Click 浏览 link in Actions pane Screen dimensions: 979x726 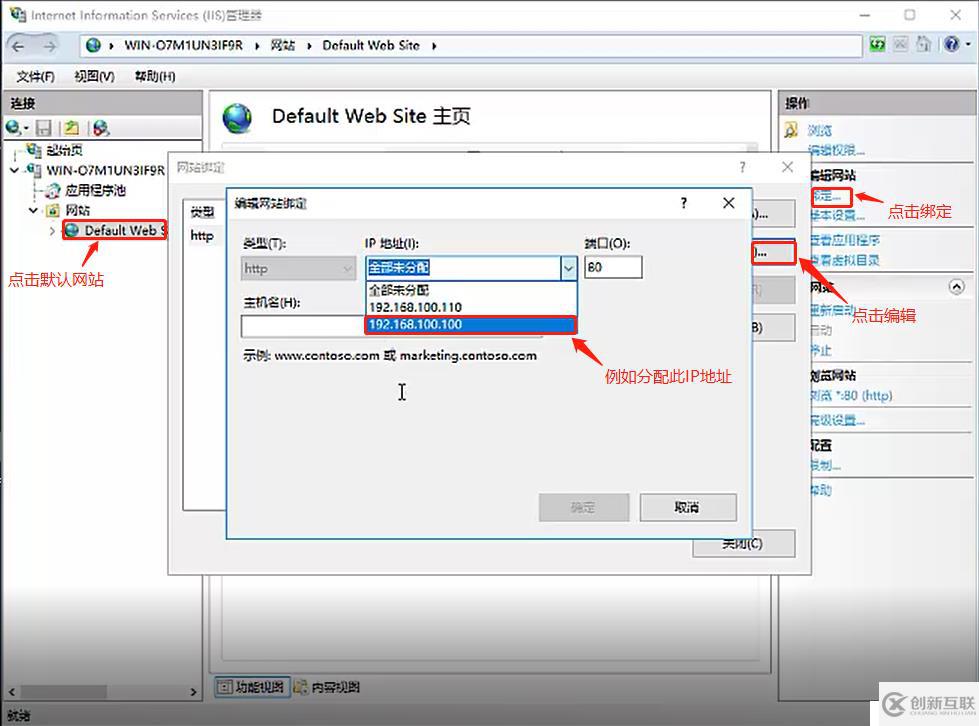pyautogui.click(x=820, y=130)
